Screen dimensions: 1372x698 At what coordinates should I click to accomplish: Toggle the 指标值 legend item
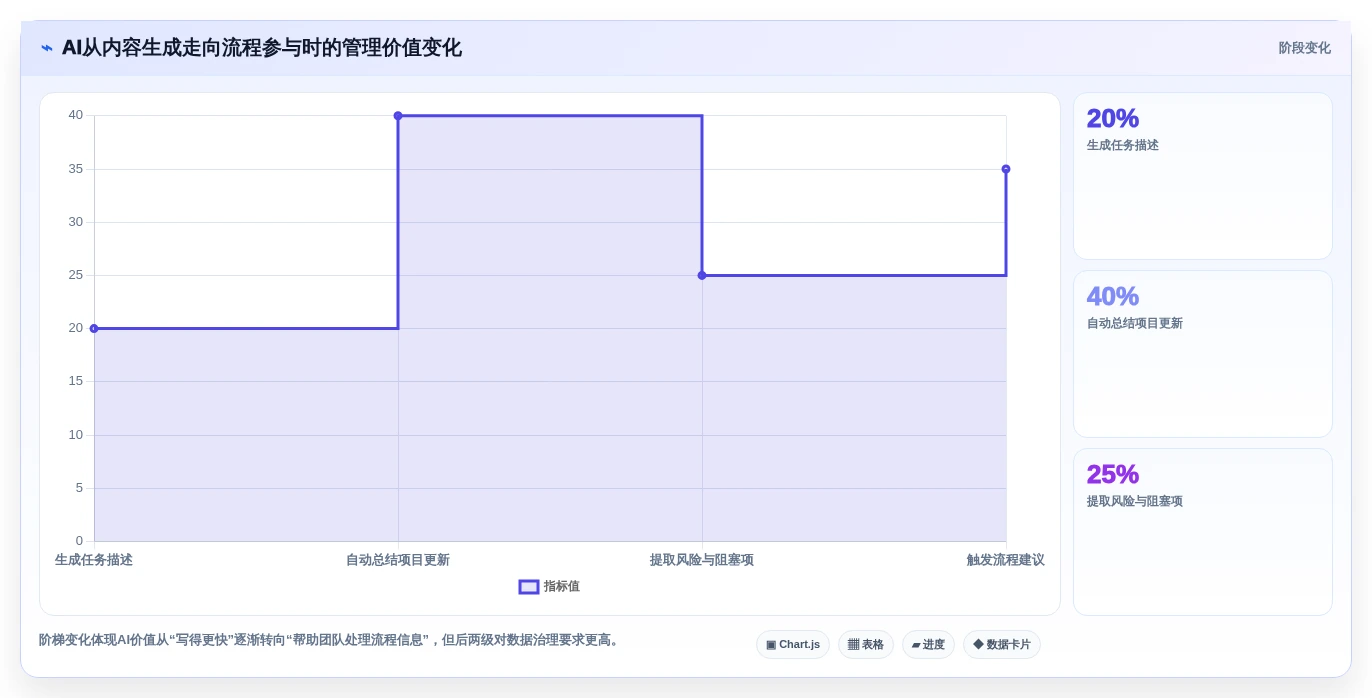click(x=549, y=587)
